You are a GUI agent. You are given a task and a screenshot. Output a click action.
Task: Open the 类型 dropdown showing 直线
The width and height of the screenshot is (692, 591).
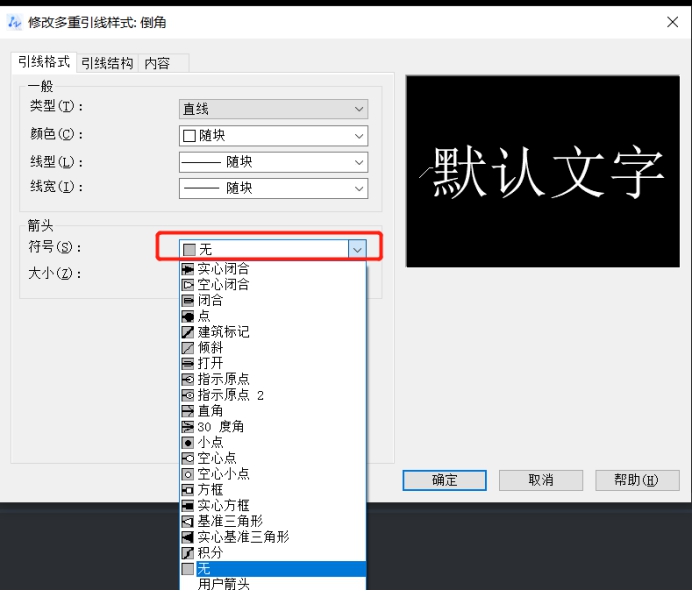click(x=273, y=110)
